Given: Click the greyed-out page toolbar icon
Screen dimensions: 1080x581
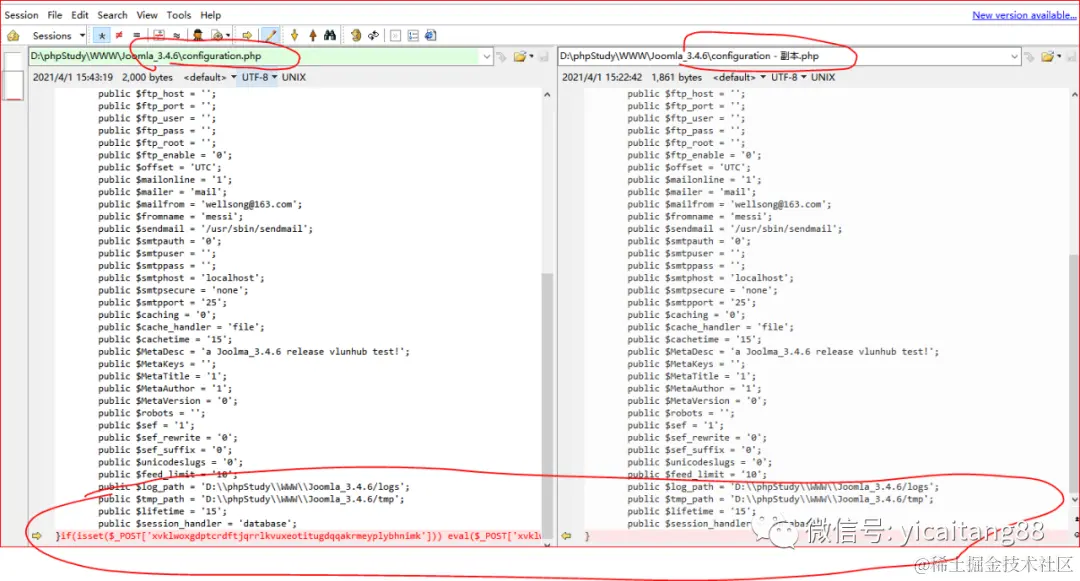Looking at the screenshot, I should coord(395,35).
